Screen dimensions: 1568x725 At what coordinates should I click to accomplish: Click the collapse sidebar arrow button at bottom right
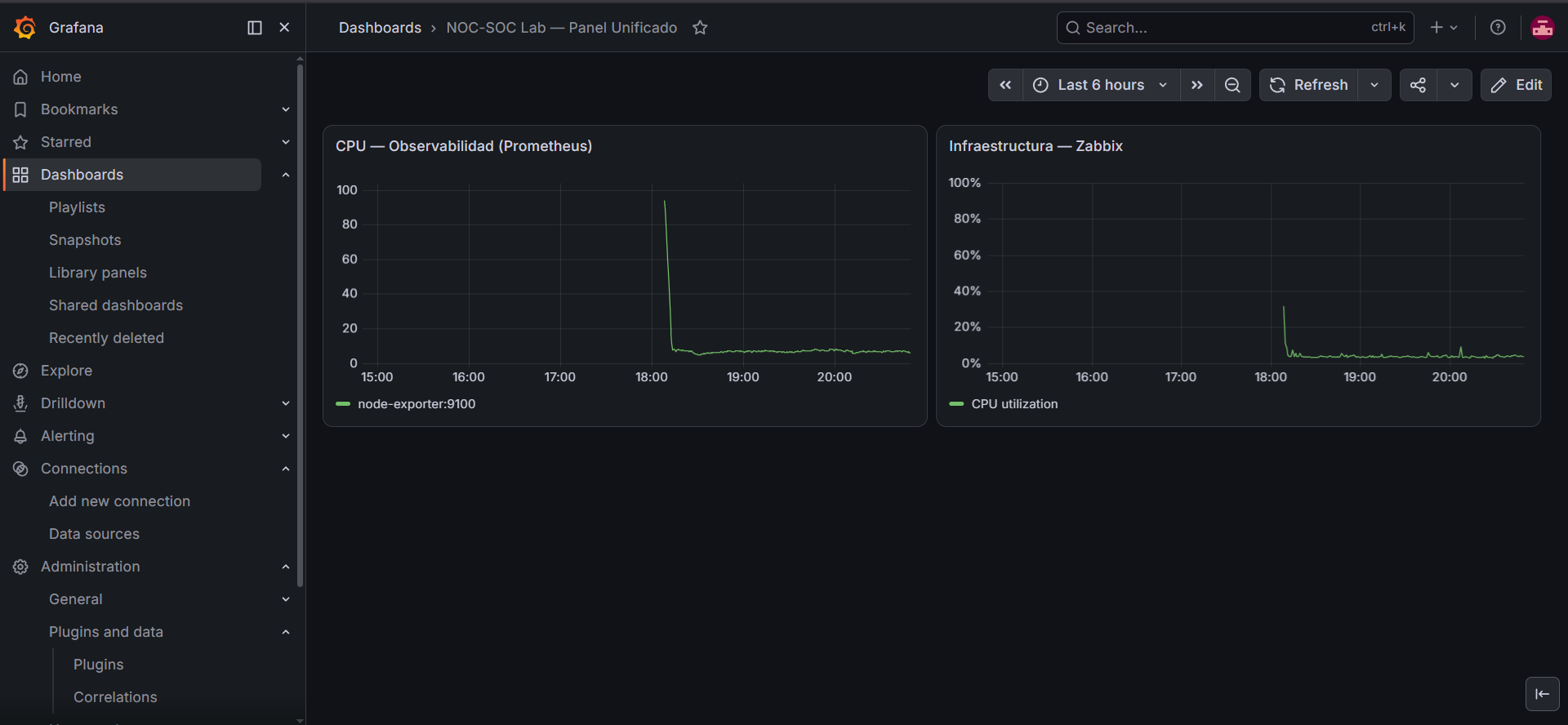(1543, 694)
